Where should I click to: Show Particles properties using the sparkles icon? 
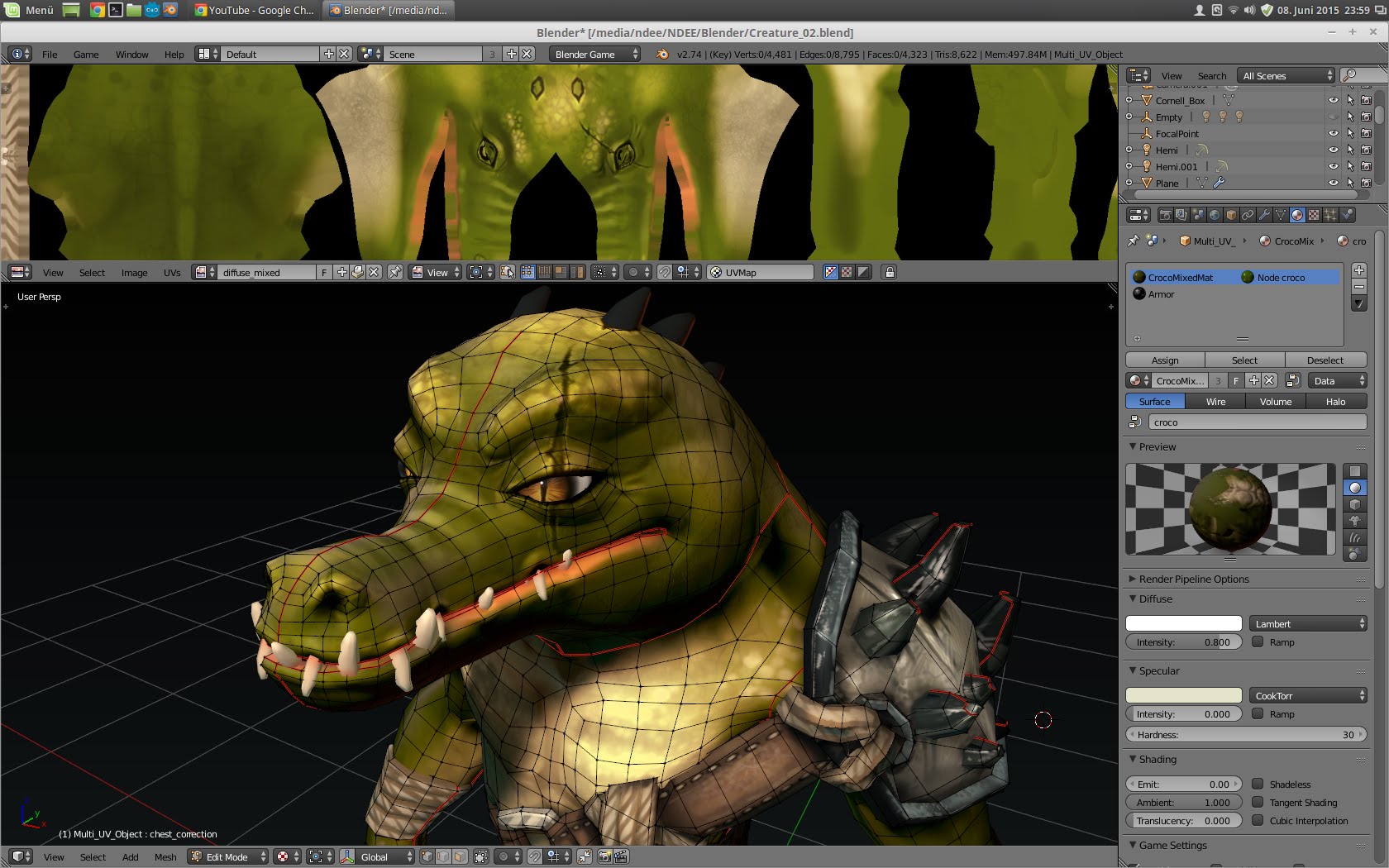click(x=1329, y=214)
